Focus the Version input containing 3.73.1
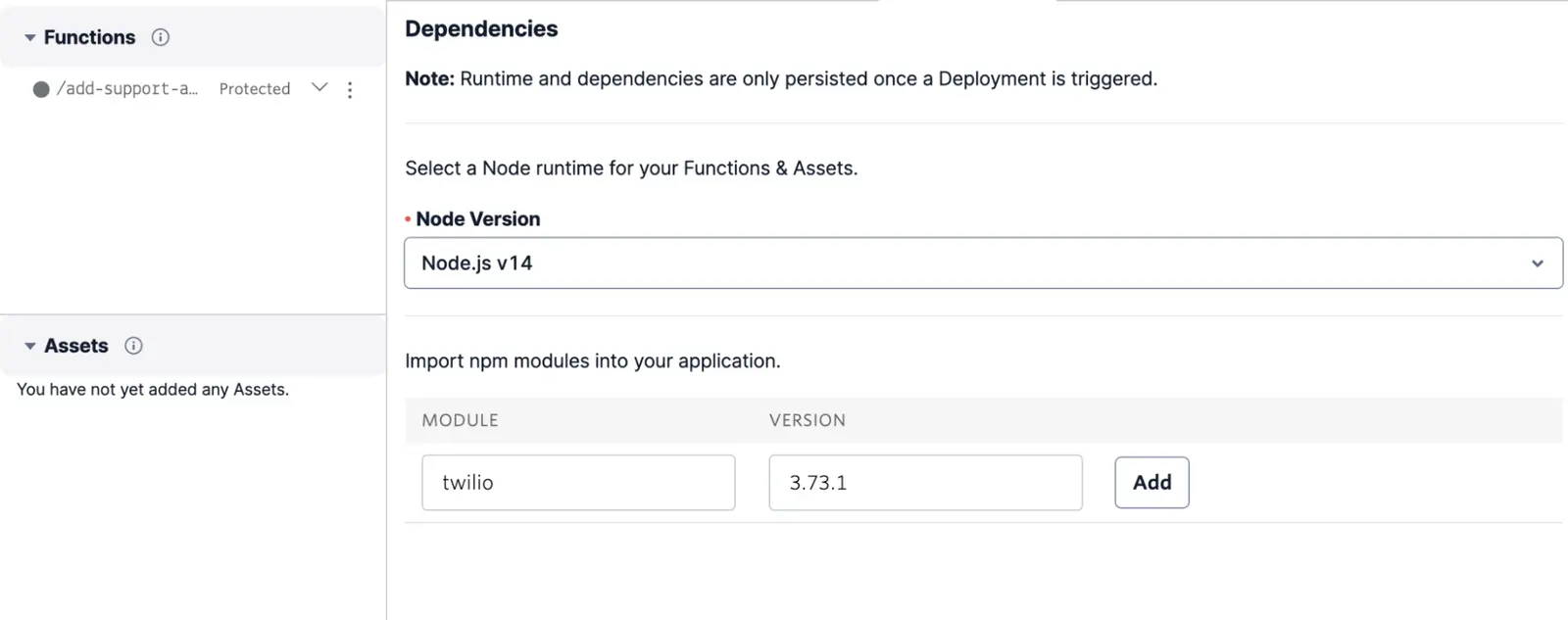Image resolution: width=1568 pixels, height=620 pixels. click(x=925, y=482)
